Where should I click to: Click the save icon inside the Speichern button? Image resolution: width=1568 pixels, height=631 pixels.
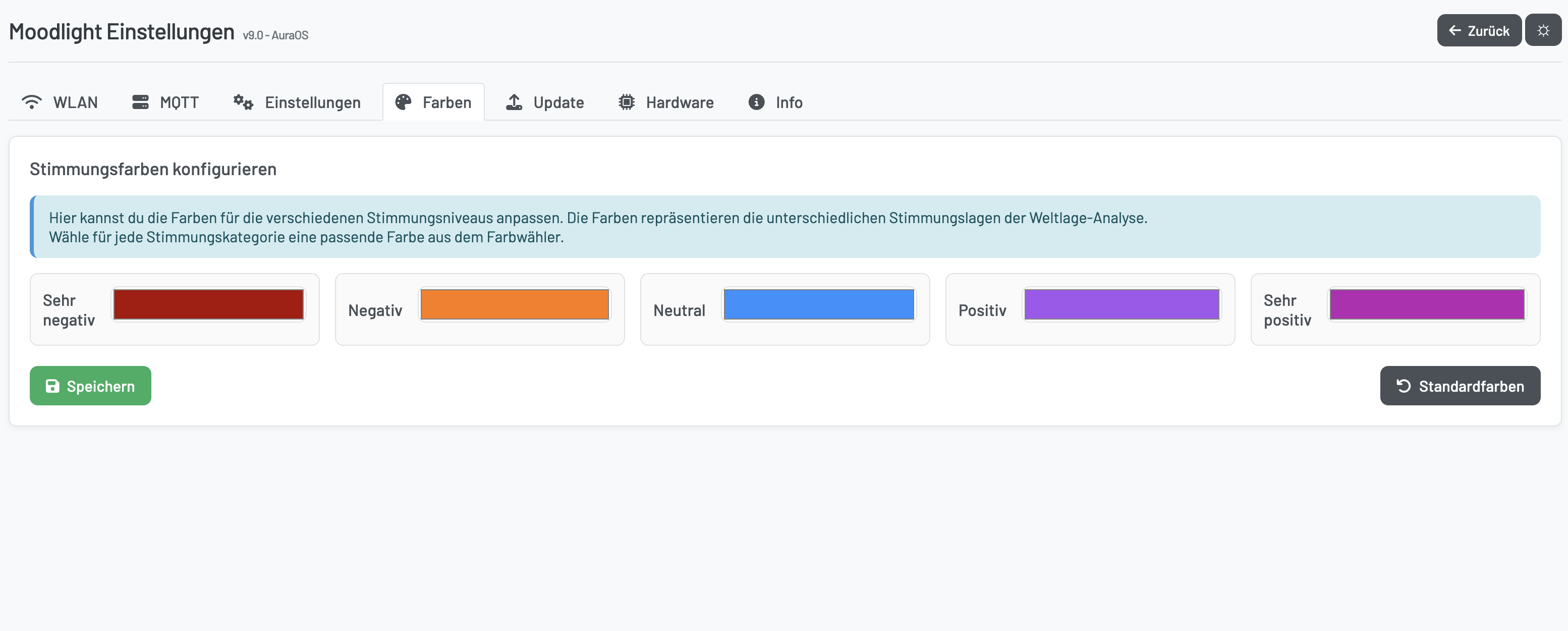[52, 385]
